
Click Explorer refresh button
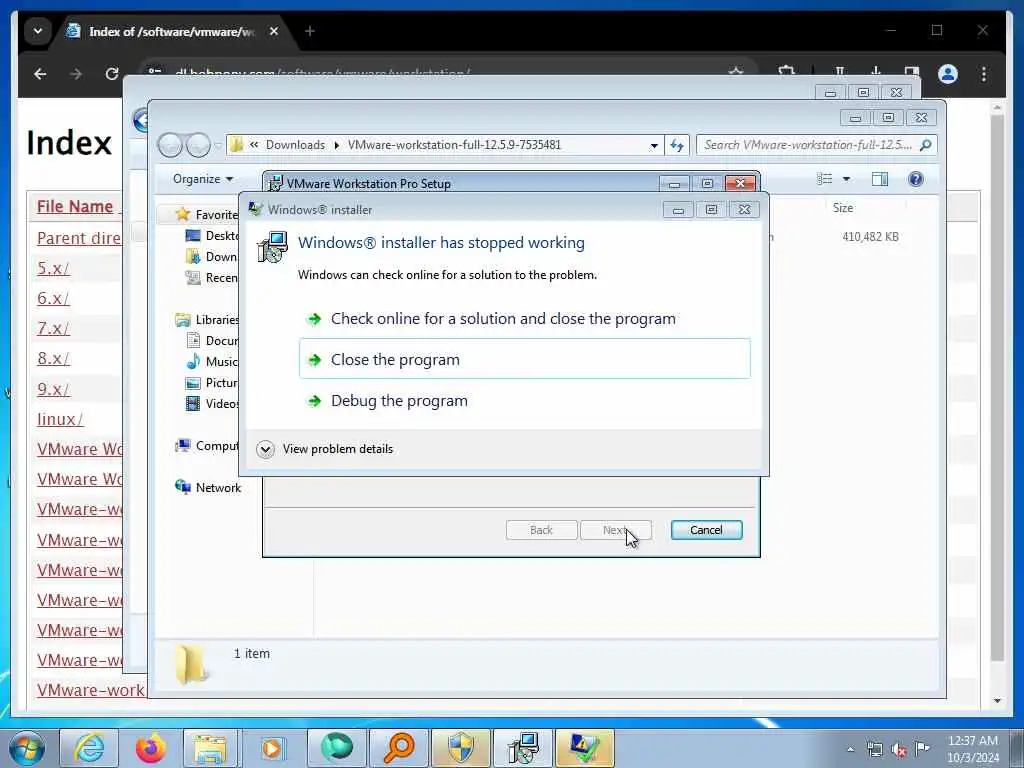(677, 145)
